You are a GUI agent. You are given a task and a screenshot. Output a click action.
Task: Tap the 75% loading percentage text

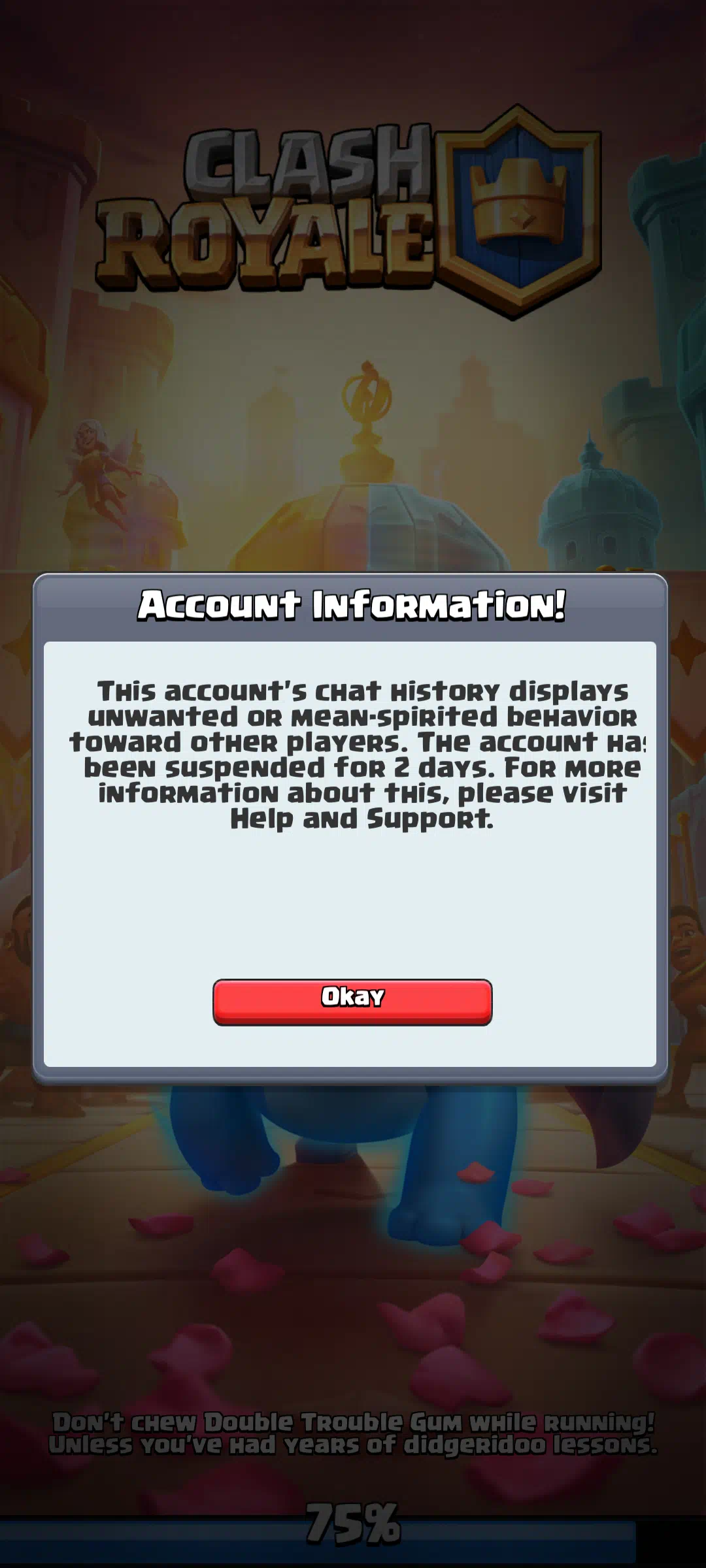[353, 1524]
